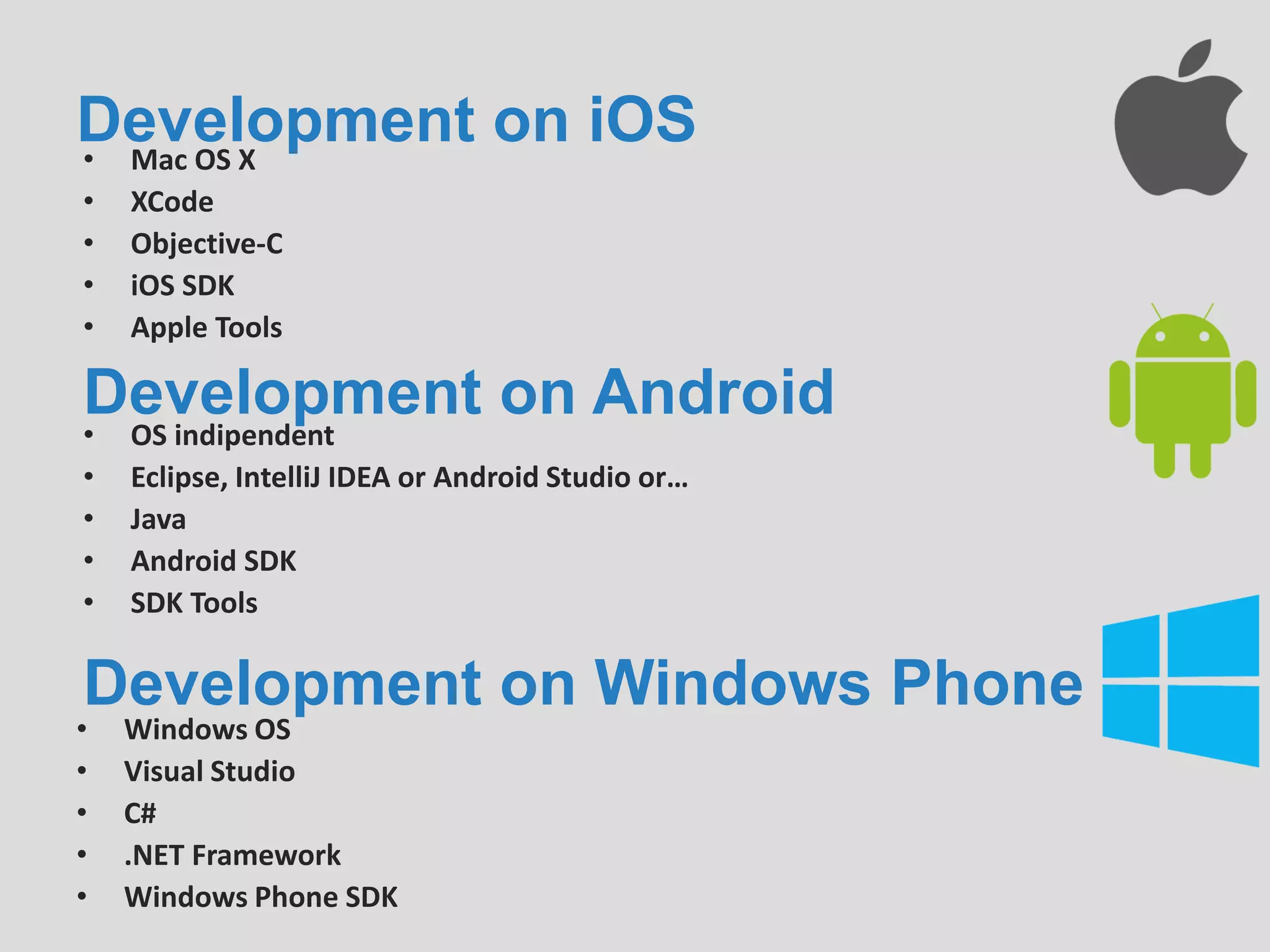
Task: Click the 'SDK Tools' bullet item
Action: click(x=193, y=603)
